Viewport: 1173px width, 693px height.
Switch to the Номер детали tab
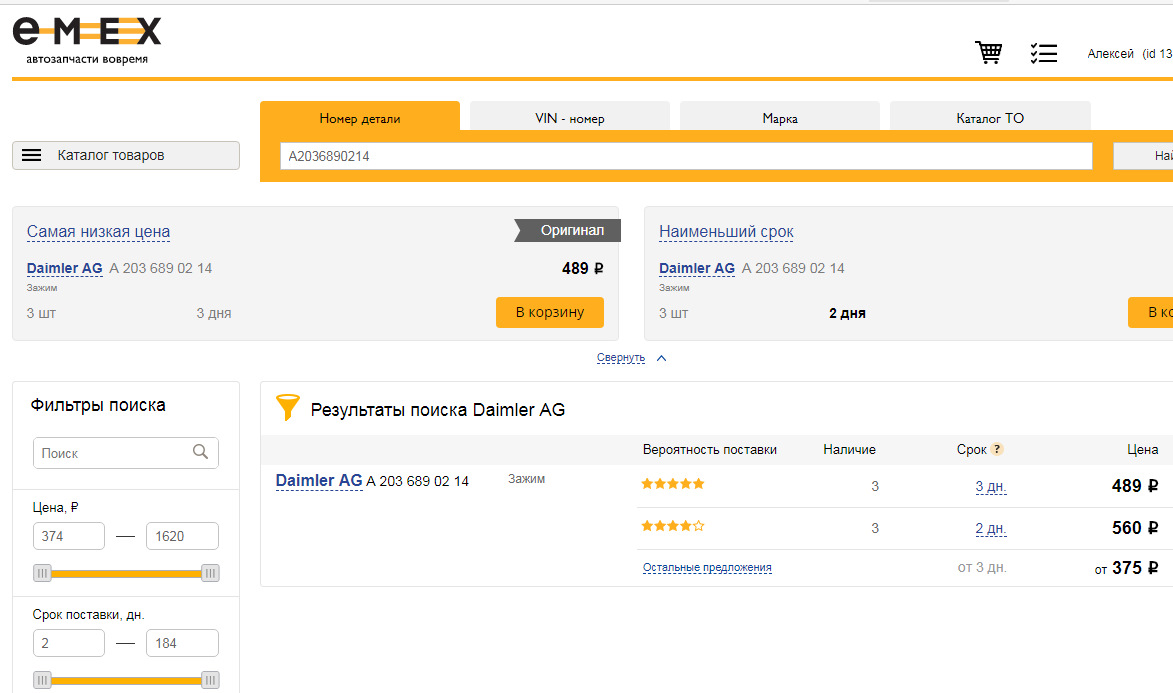[360, 117]
